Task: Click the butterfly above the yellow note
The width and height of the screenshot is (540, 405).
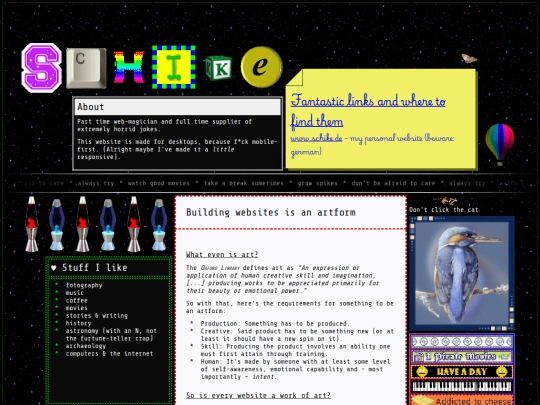Action: 469,59
